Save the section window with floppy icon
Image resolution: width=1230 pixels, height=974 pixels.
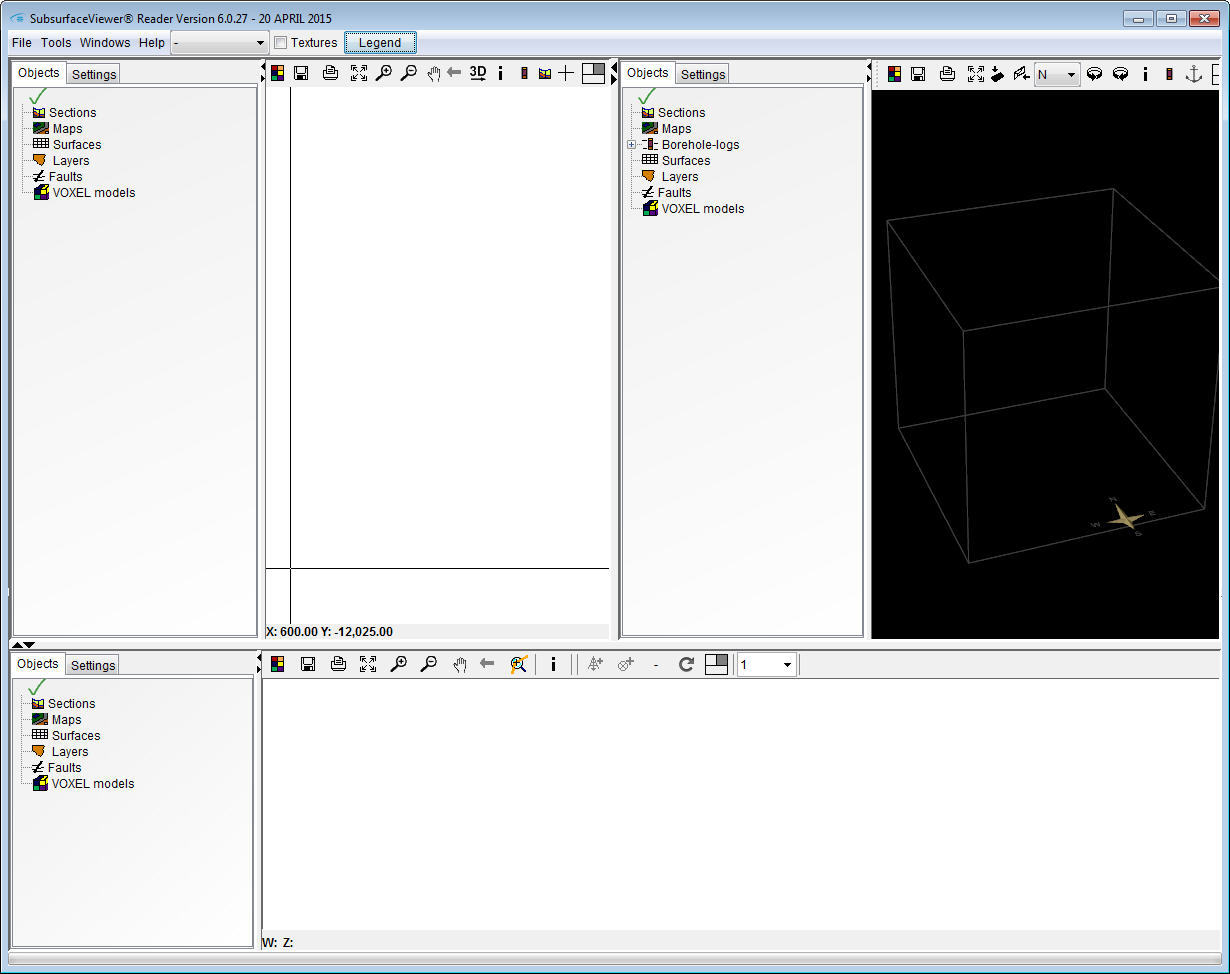(x=308, y=664)
